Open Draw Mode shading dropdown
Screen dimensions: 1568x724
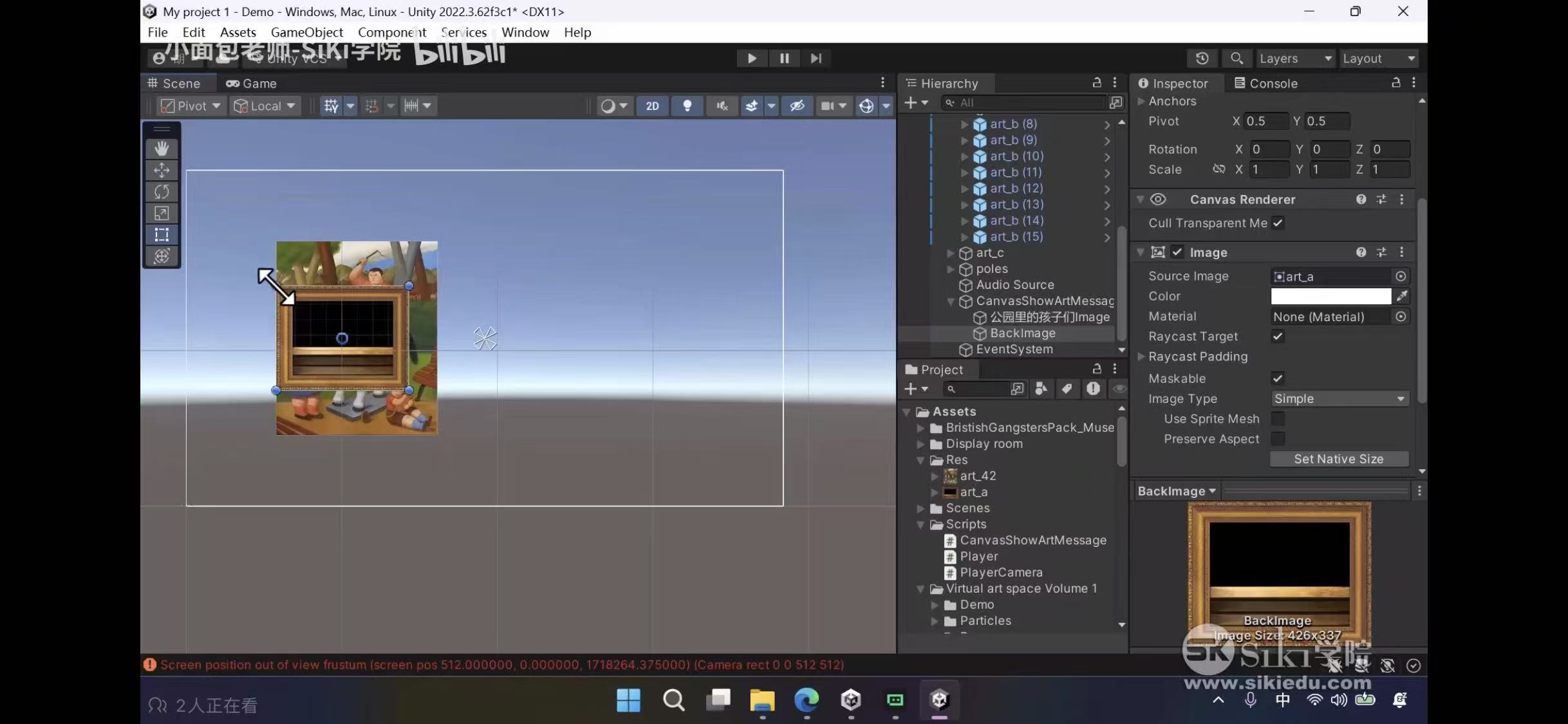613,106
